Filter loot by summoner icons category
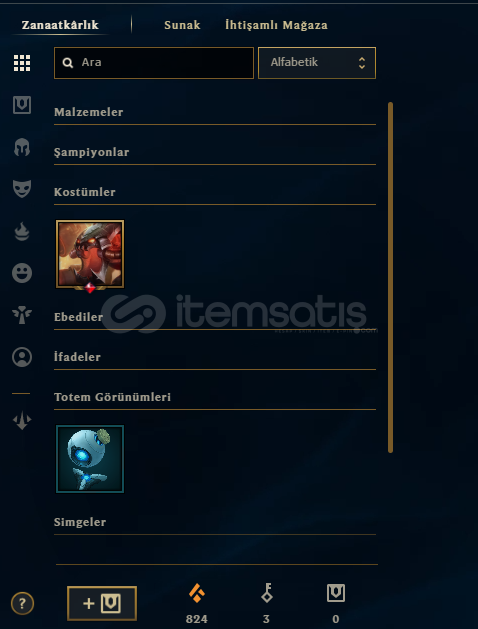Viewport: 478px width, 629px height. (x=22, y=357)
